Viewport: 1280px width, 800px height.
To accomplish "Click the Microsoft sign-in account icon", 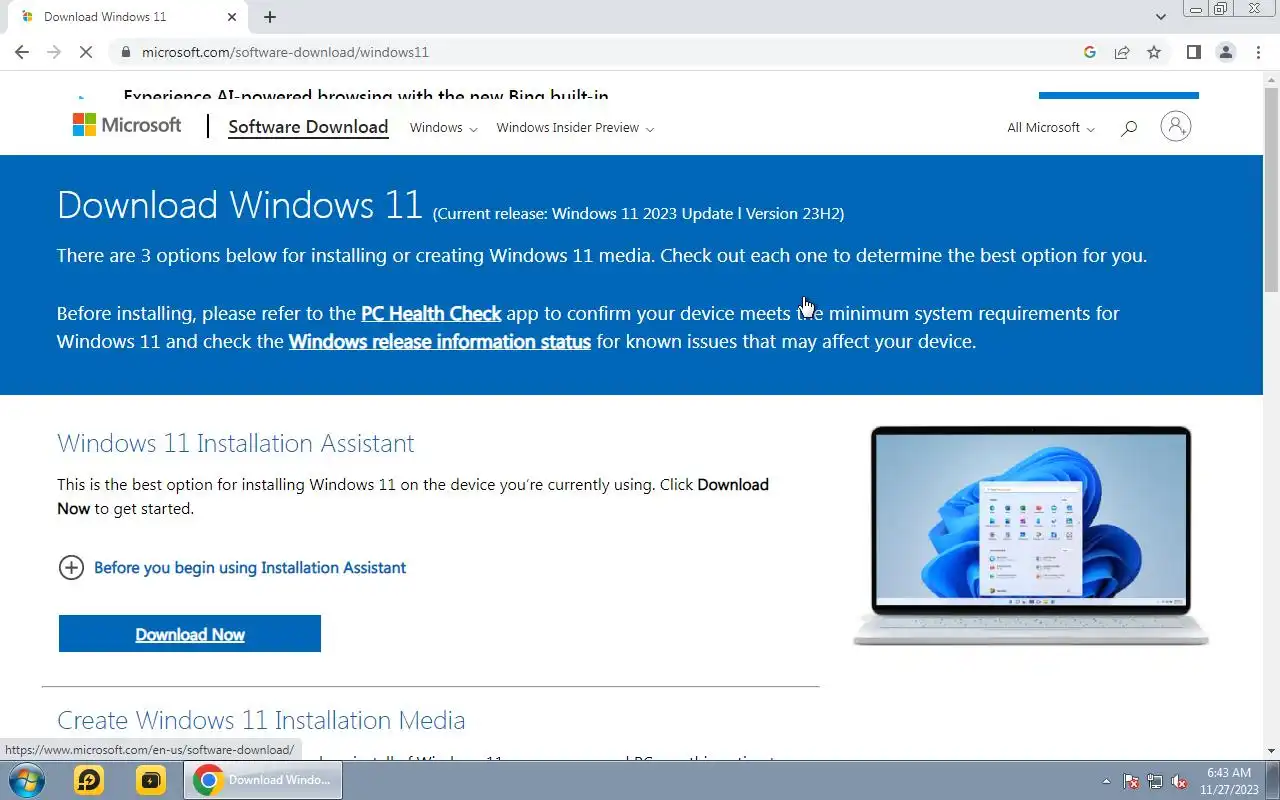I will tap(1176, 126).
